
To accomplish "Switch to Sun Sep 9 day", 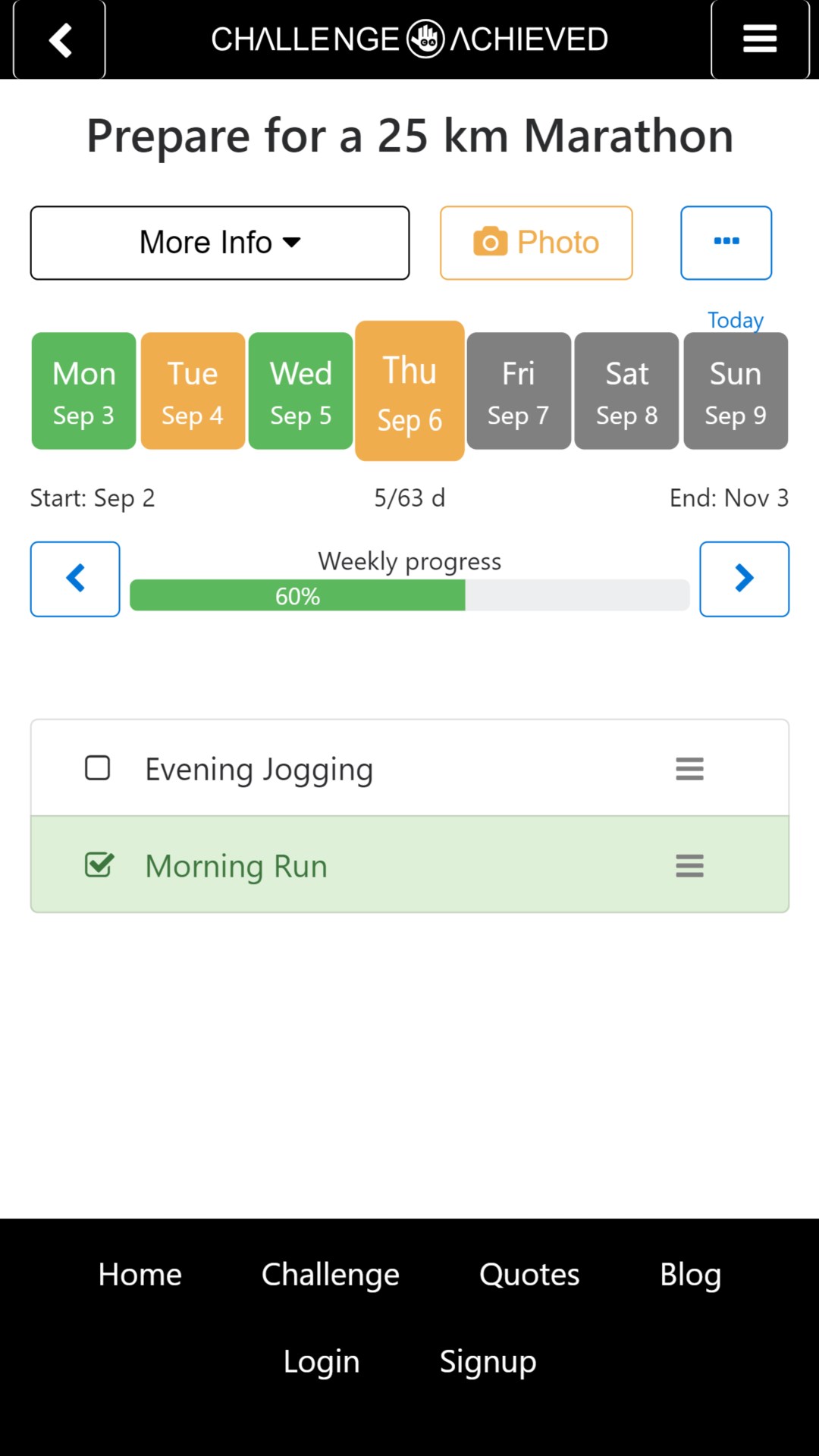I will point(736,391).
